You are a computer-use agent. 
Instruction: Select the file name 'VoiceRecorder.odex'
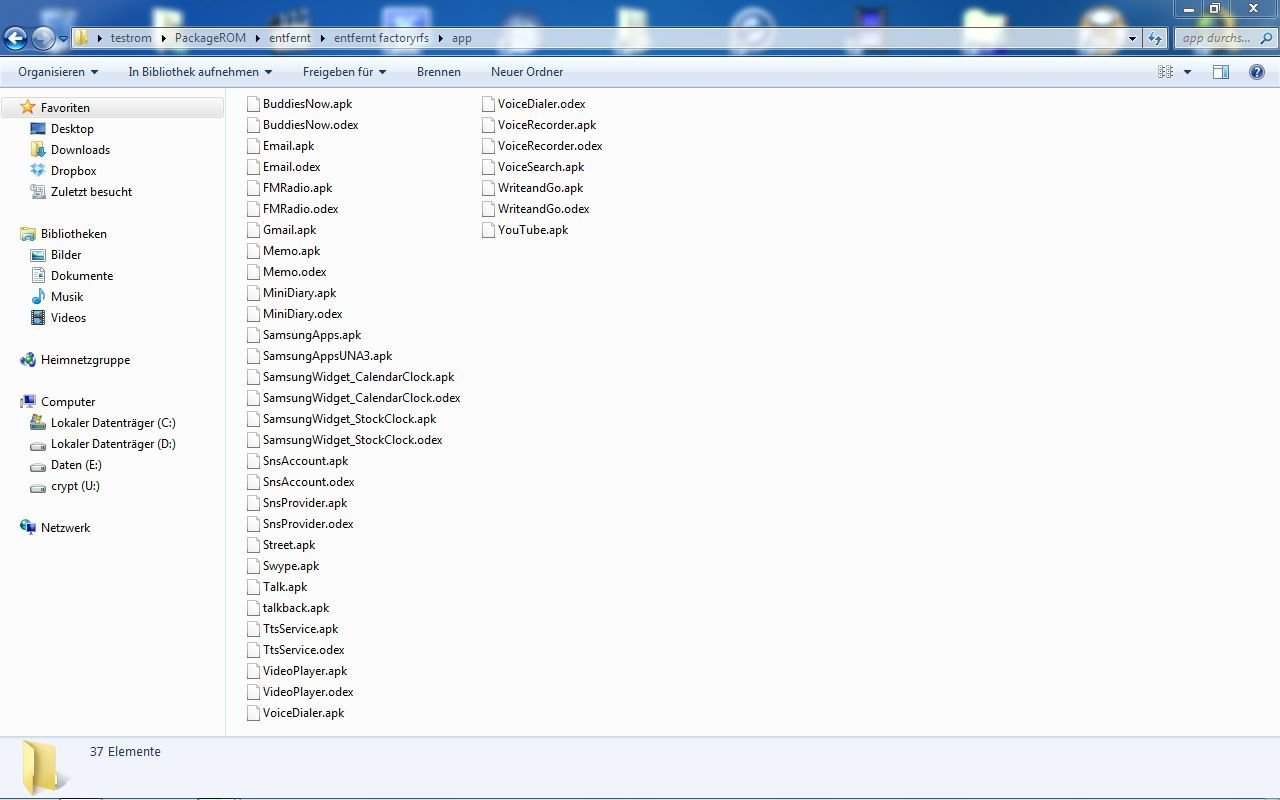click(x=550, y=146)
